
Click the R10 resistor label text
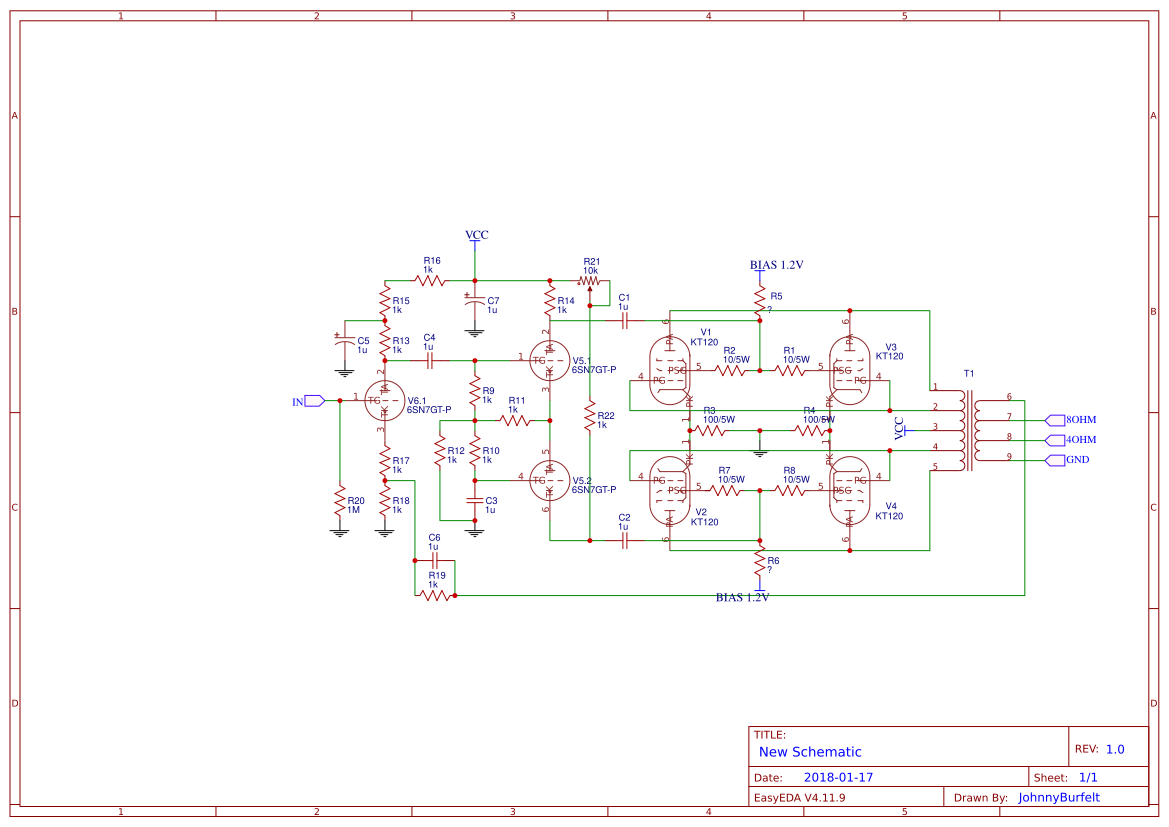[491, 450]
